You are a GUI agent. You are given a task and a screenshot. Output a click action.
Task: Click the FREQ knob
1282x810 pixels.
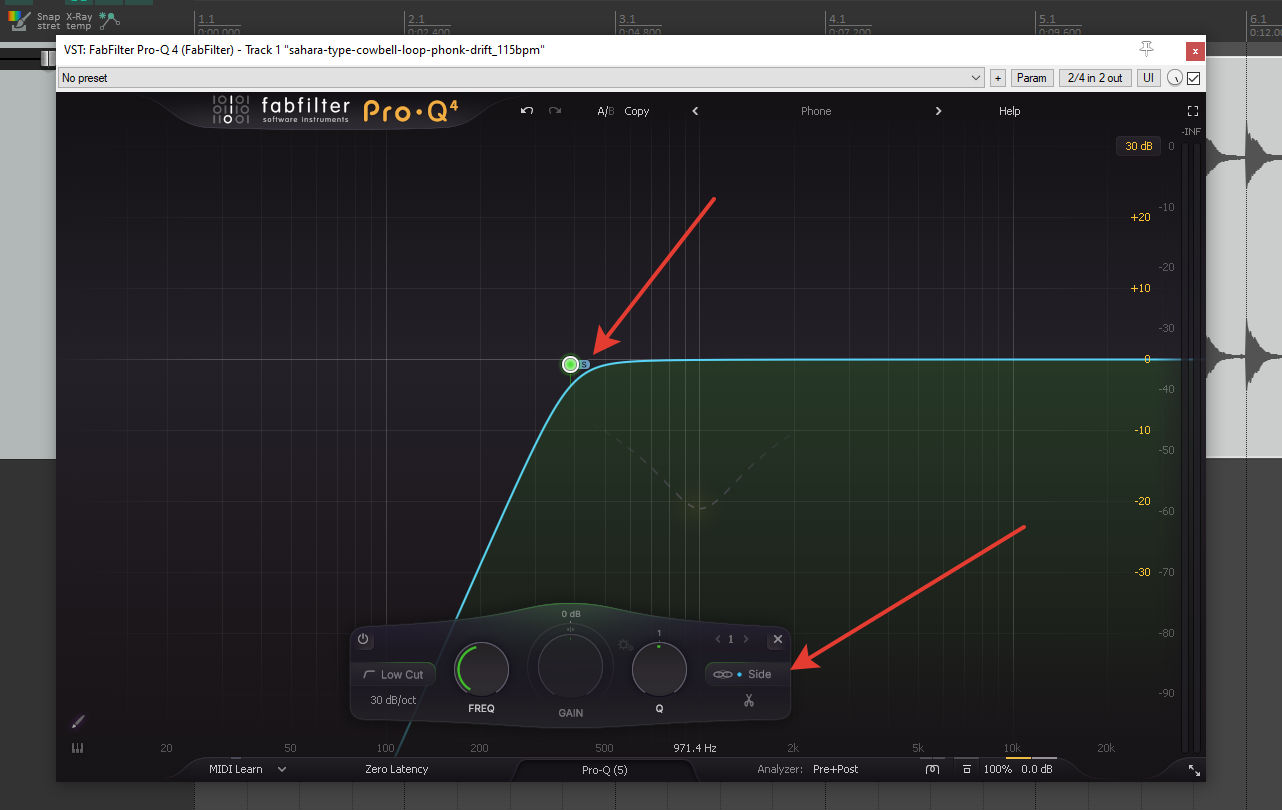click(x=481, y=669)
